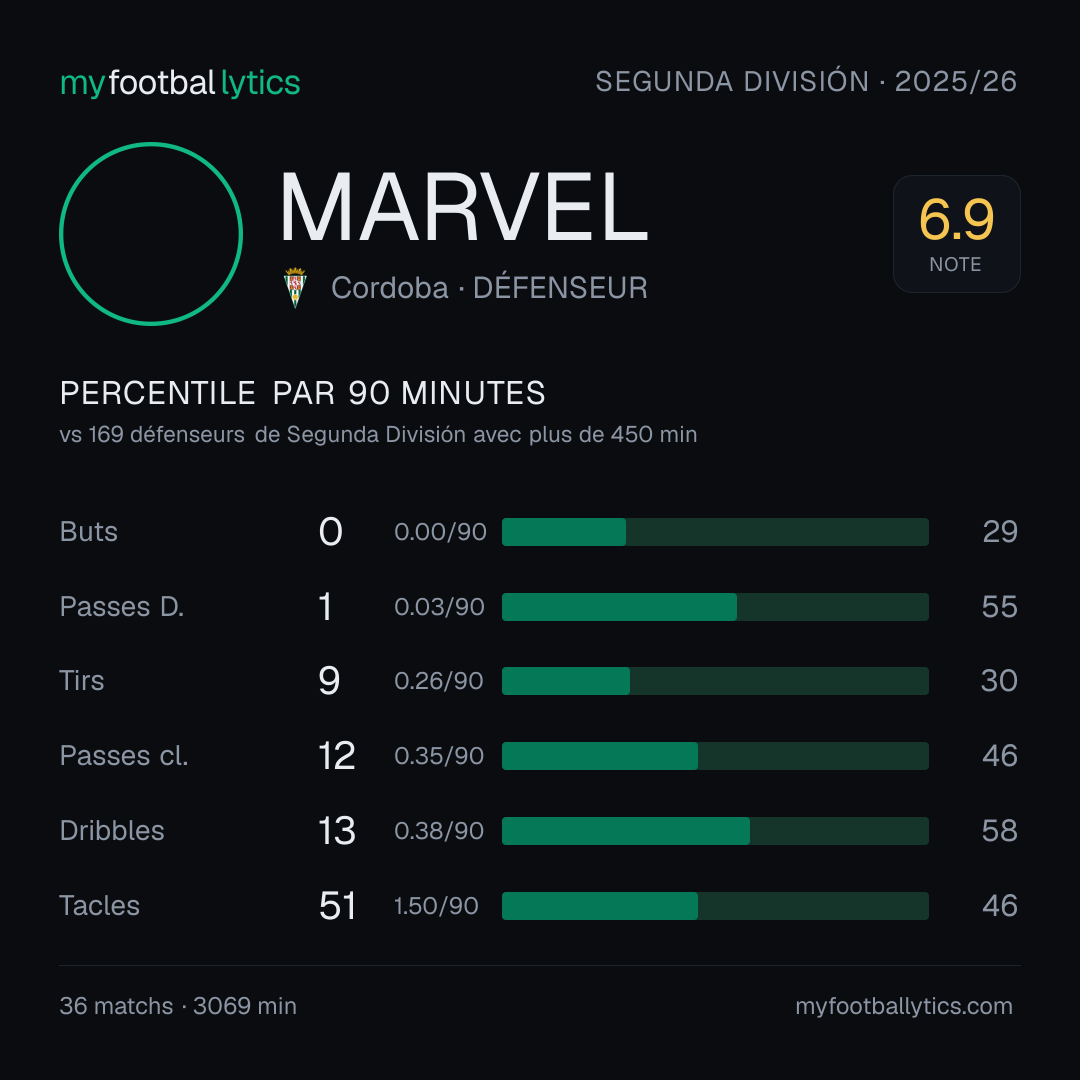Click the myfootballytics logo

(x=180, y=83)
